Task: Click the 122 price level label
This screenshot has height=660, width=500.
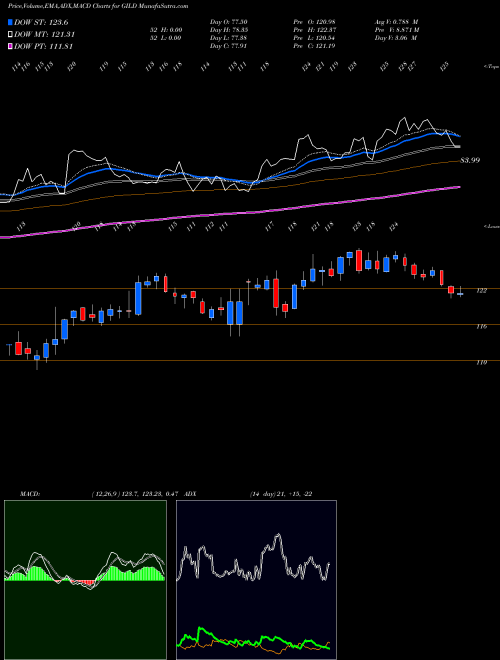Action: point(481,290)
